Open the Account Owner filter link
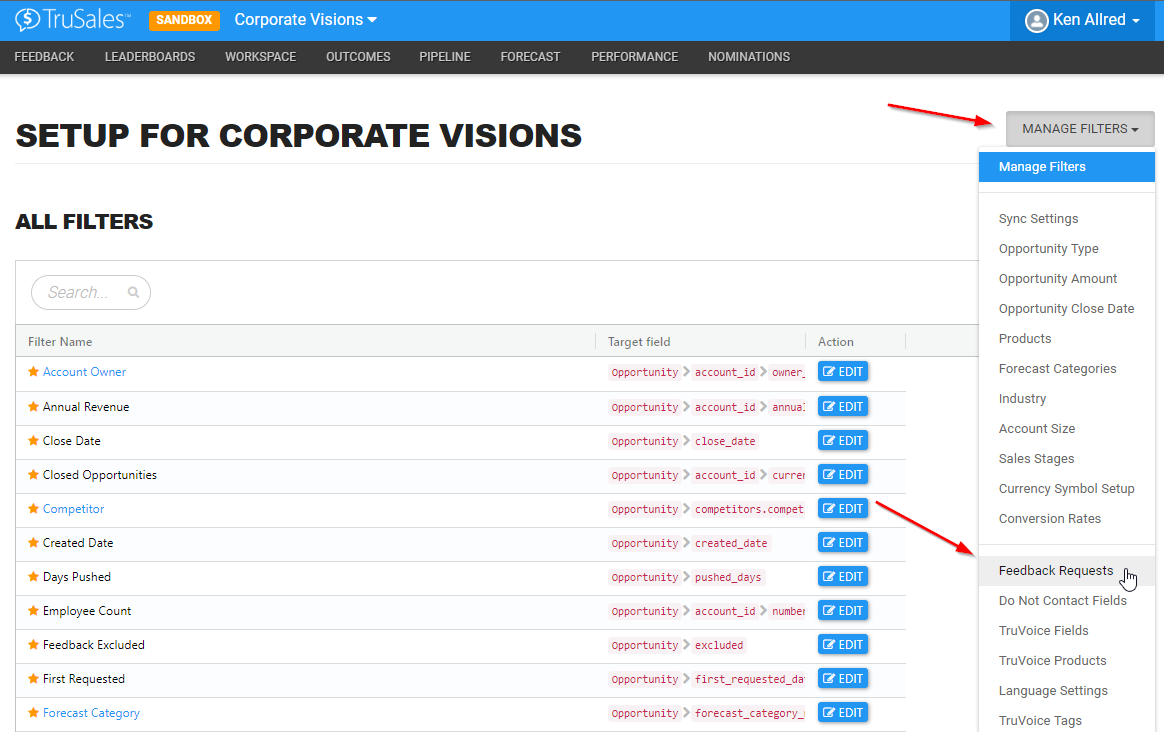Viewport: 1164px width, 732px height. pyautogui.click(x=84, y=372)
